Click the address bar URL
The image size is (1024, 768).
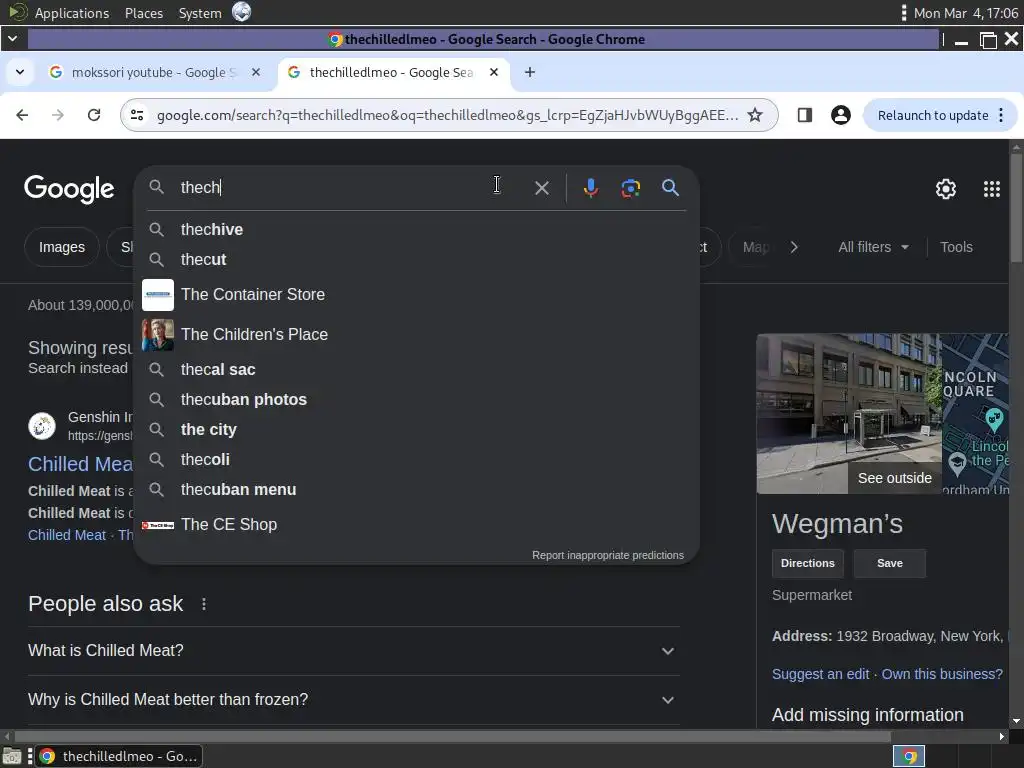447,116
